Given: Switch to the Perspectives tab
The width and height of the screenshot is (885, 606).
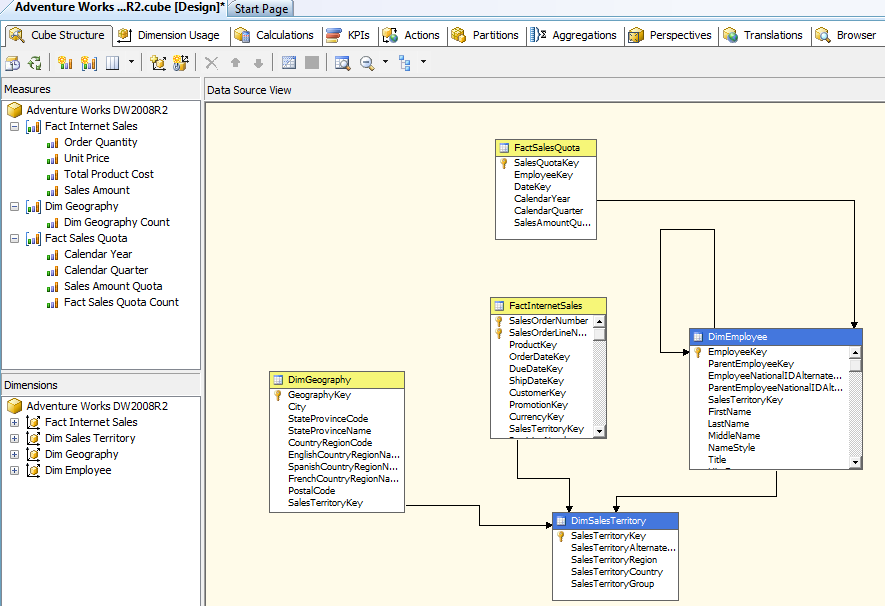Looking at the screenshot, I should pos(670,35).
